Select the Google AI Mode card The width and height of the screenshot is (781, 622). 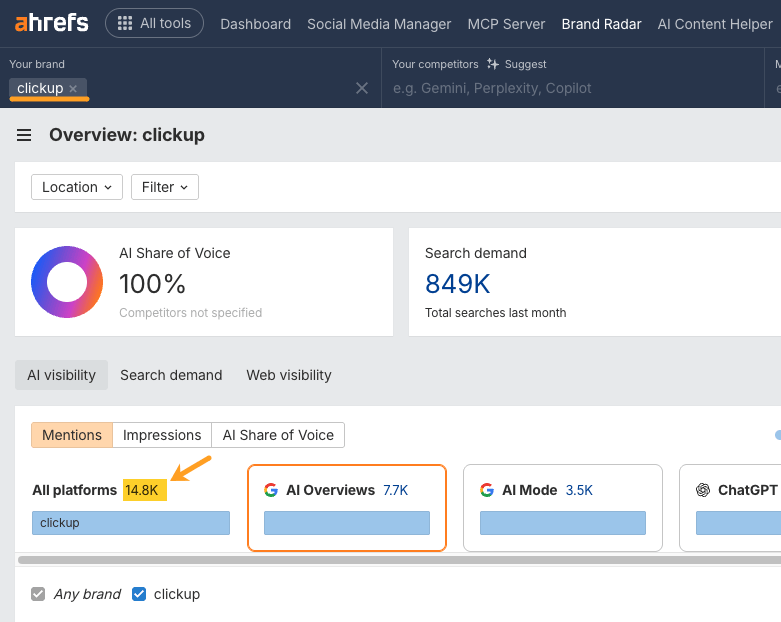[562, 507]
